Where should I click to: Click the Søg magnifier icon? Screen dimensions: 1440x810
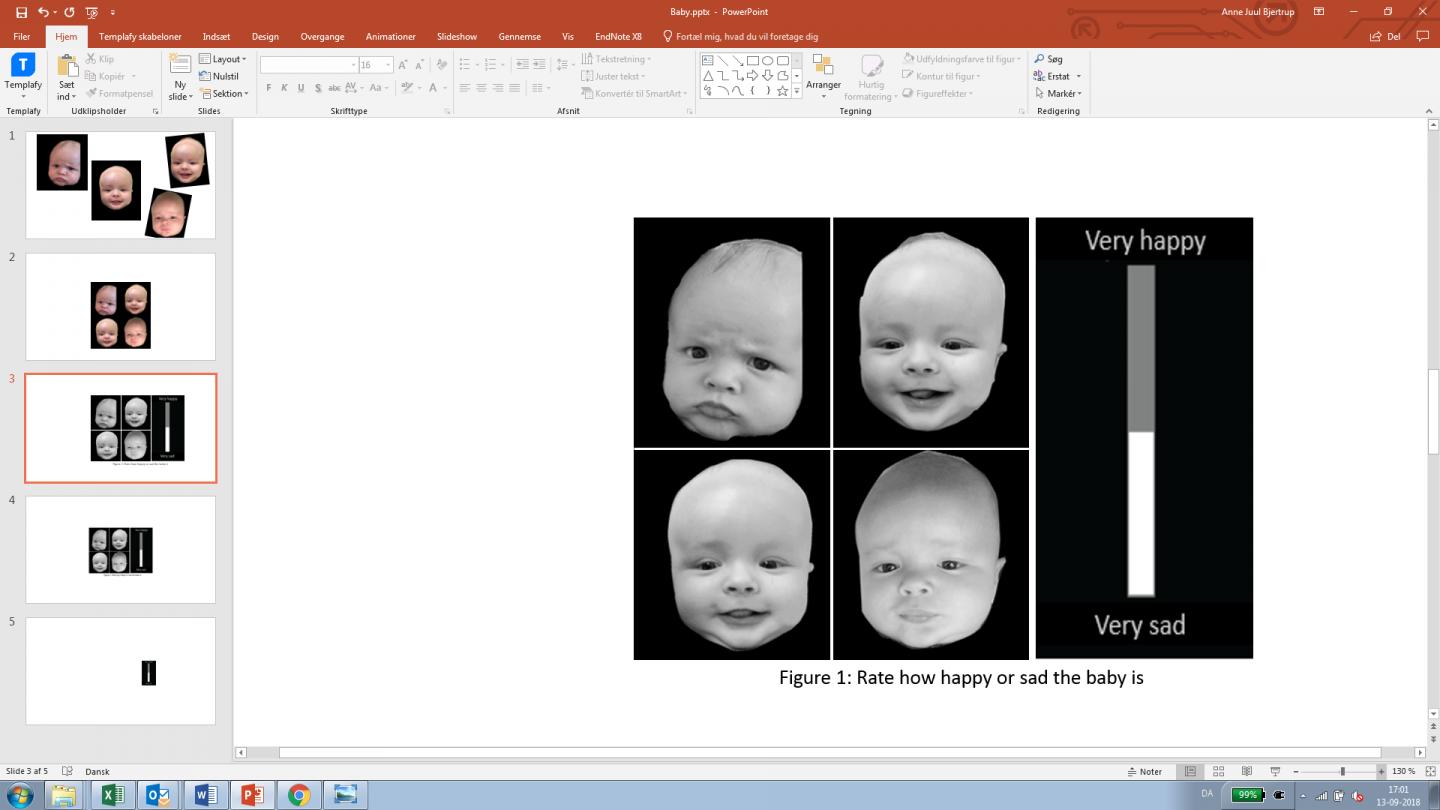click(x=1040, y=59)
